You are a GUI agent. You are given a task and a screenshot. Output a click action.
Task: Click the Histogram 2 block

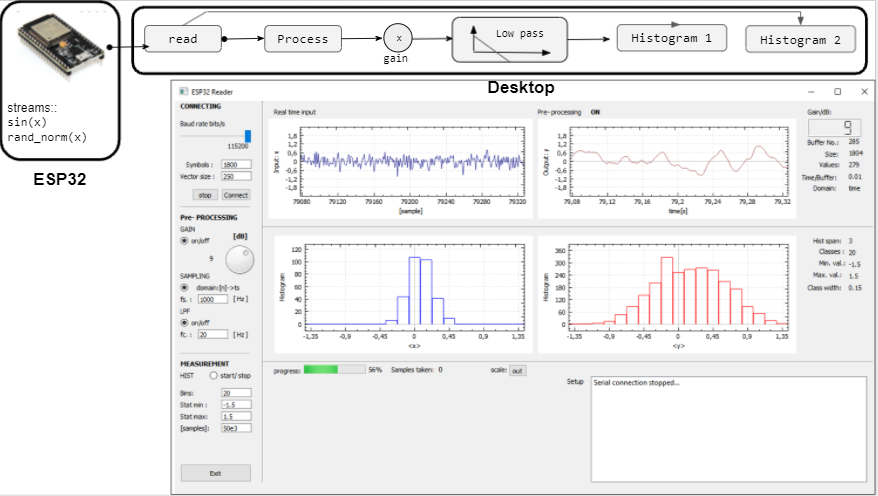pyautogui.click(x=800, y=40)
